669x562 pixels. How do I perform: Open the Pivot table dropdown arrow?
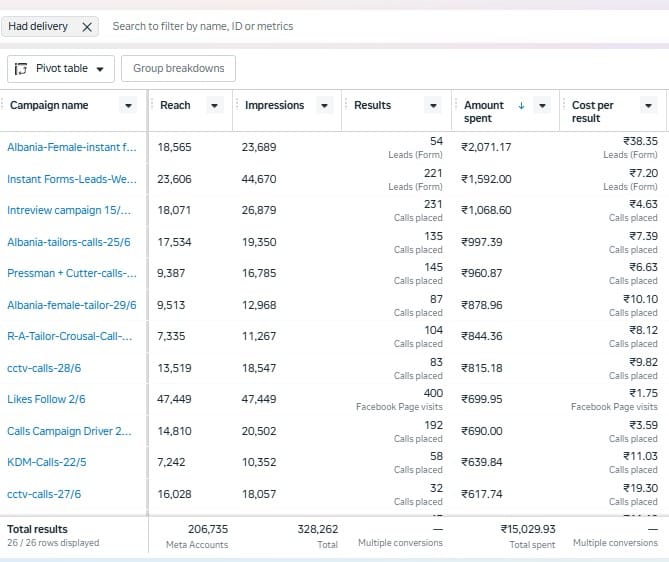pyautogui.click(x=100, y=69)
